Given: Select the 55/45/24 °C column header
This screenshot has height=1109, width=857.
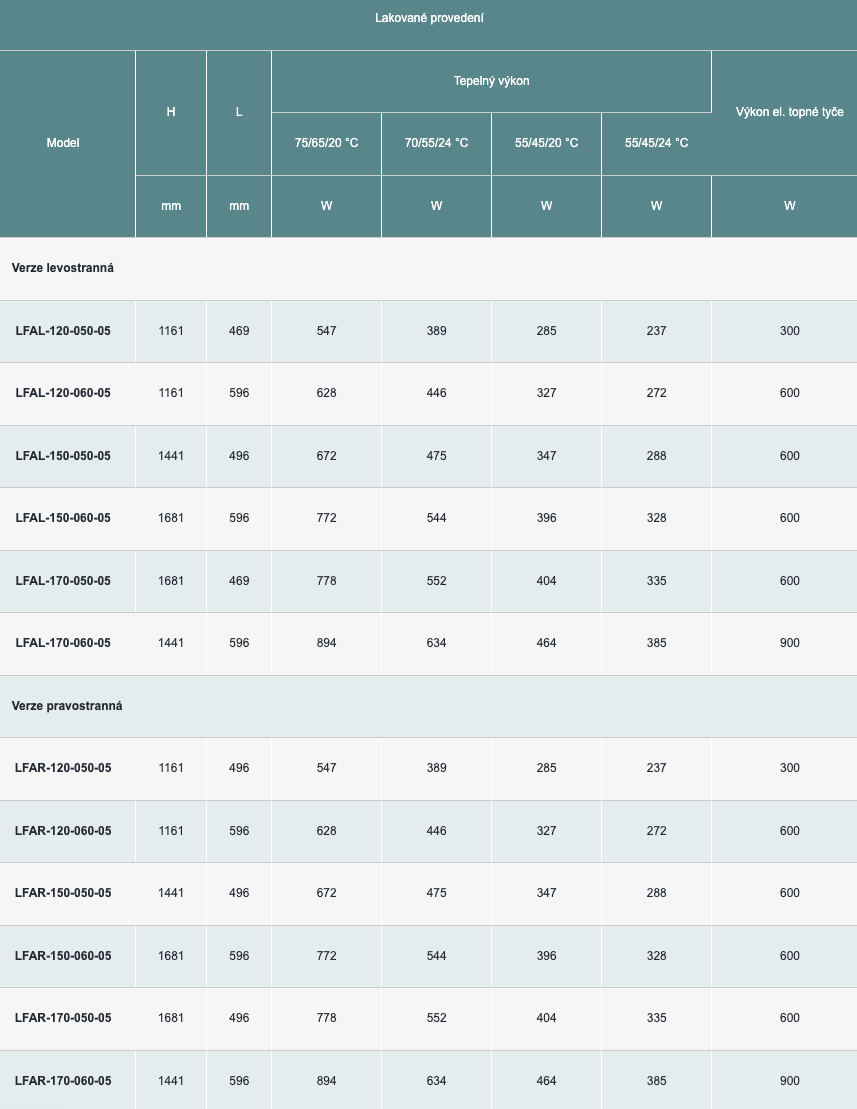Looking at the screenshot, I should [656, 143].
